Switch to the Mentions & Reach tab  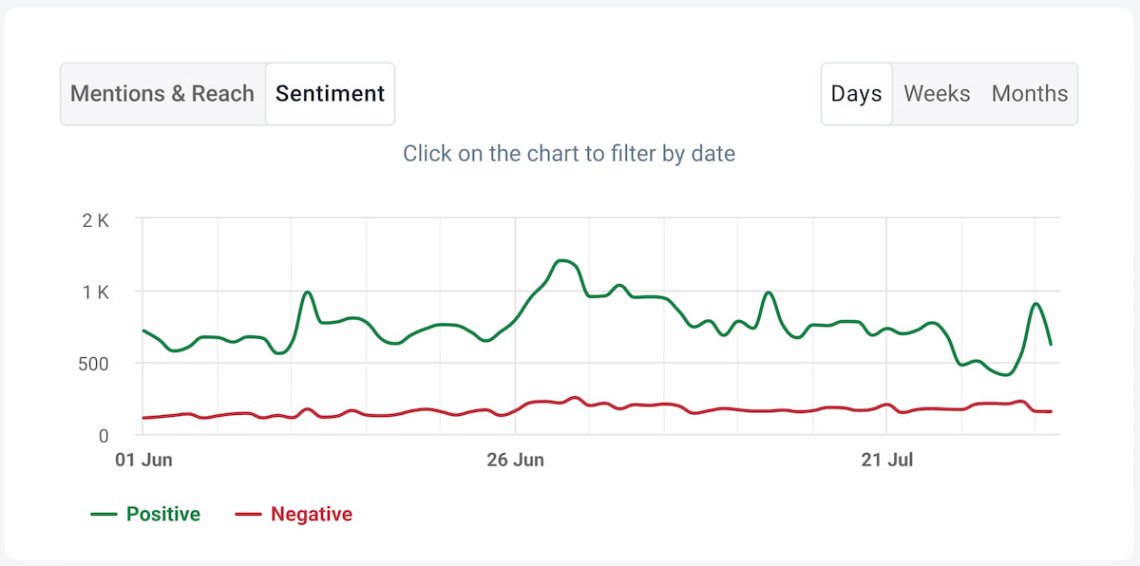point(162,94)
